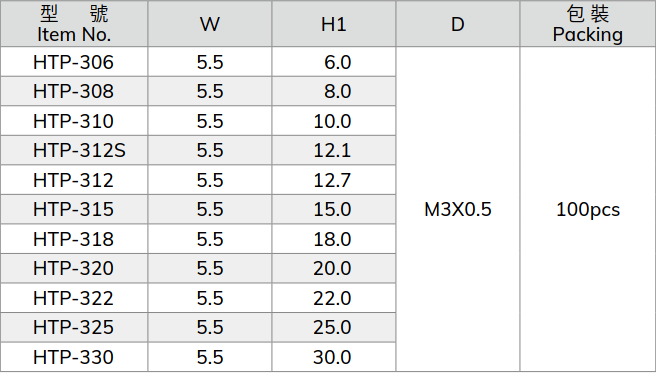
Task: Click the Packing column header
Action: [587, 24]
